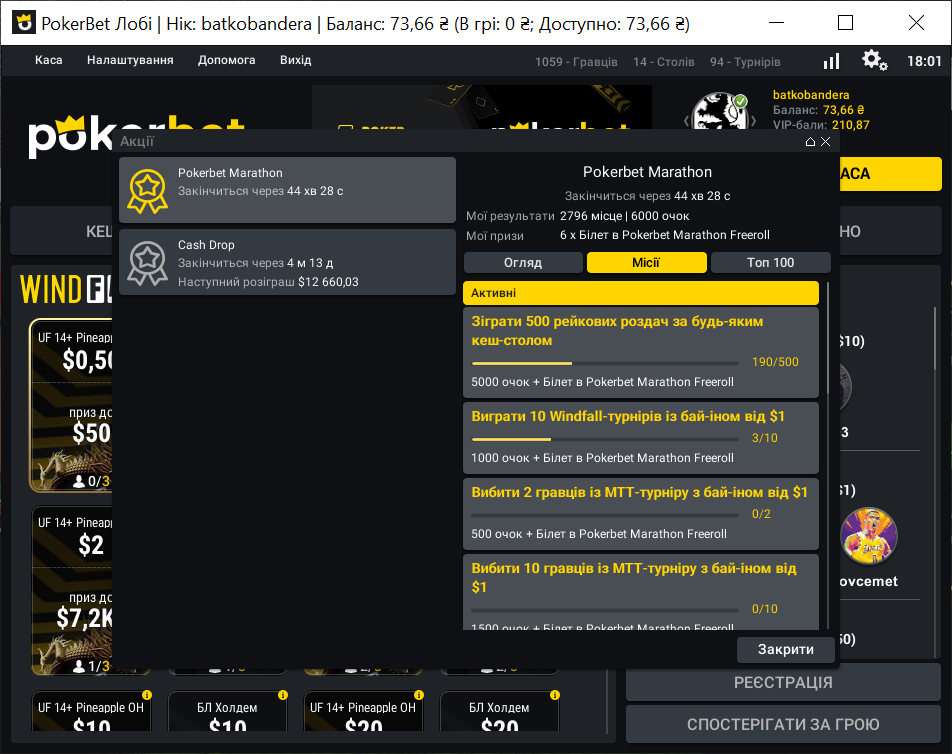952x754 pixels.
Task: Open the Допомога menu
Action: coord(226,60)
